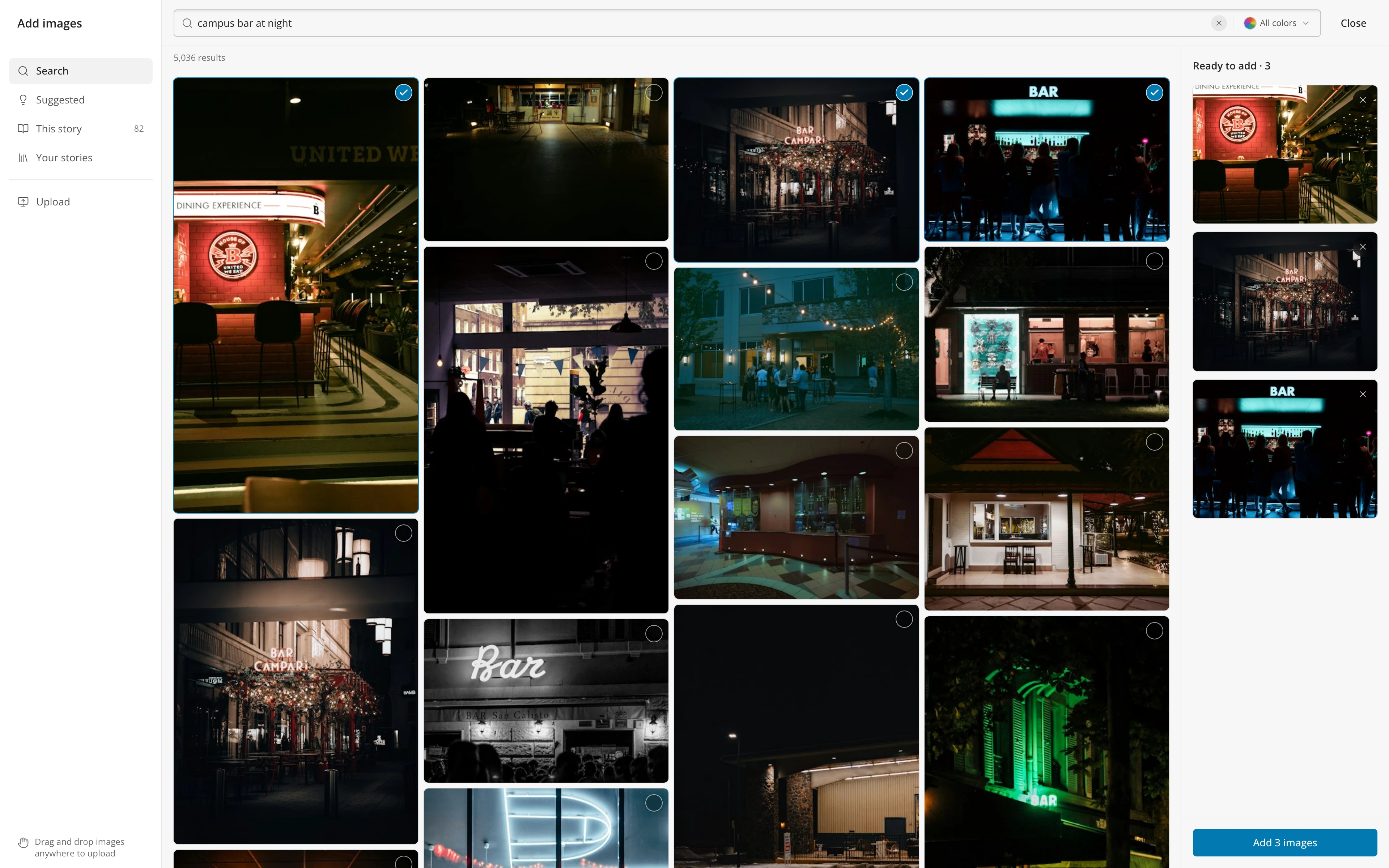Open the Search tab in sidebar
The image size is (1389, 868).
[80, 71]
